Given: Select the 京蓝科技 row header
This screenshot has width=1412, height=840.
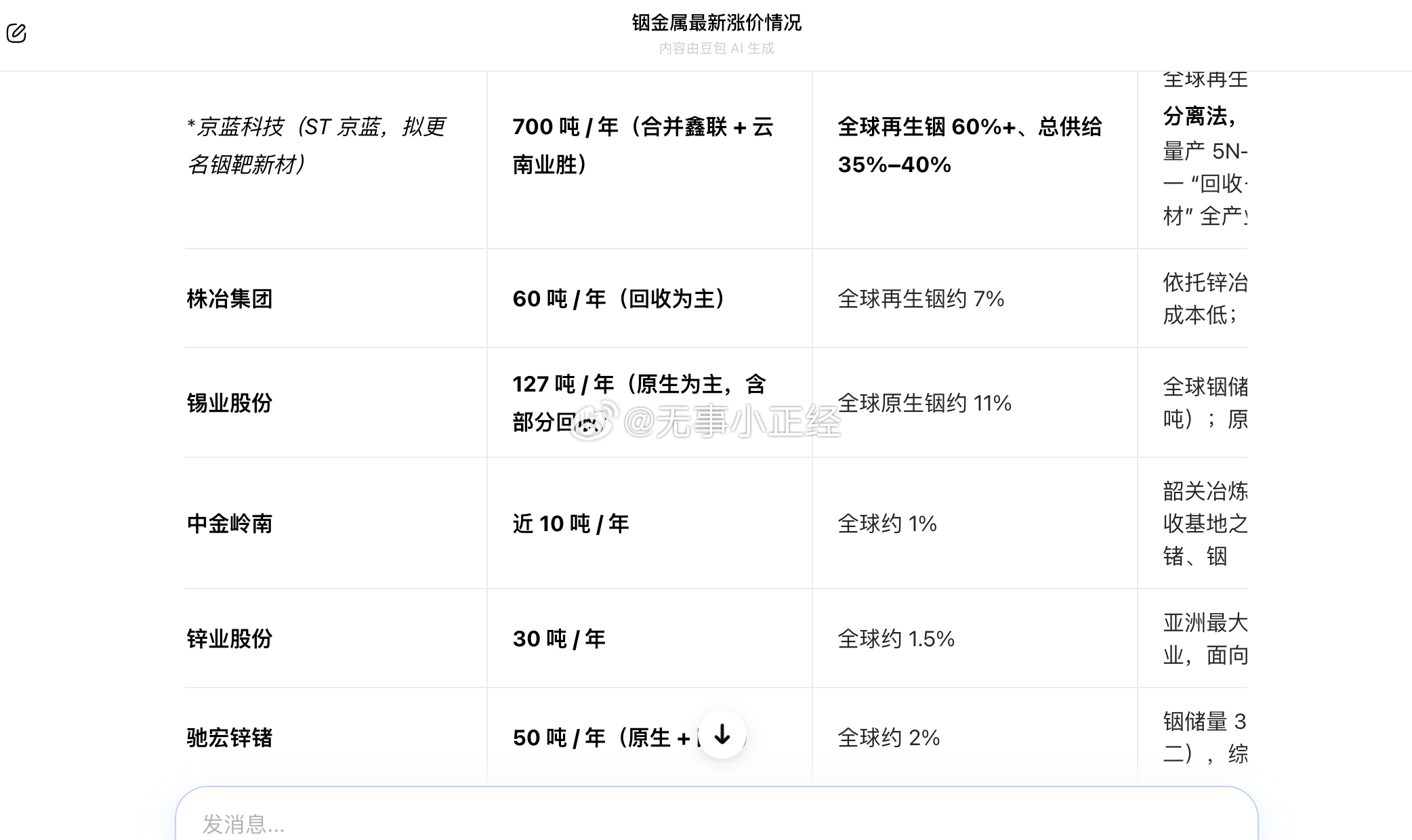Looking at the screenshot, I should 317,144.
